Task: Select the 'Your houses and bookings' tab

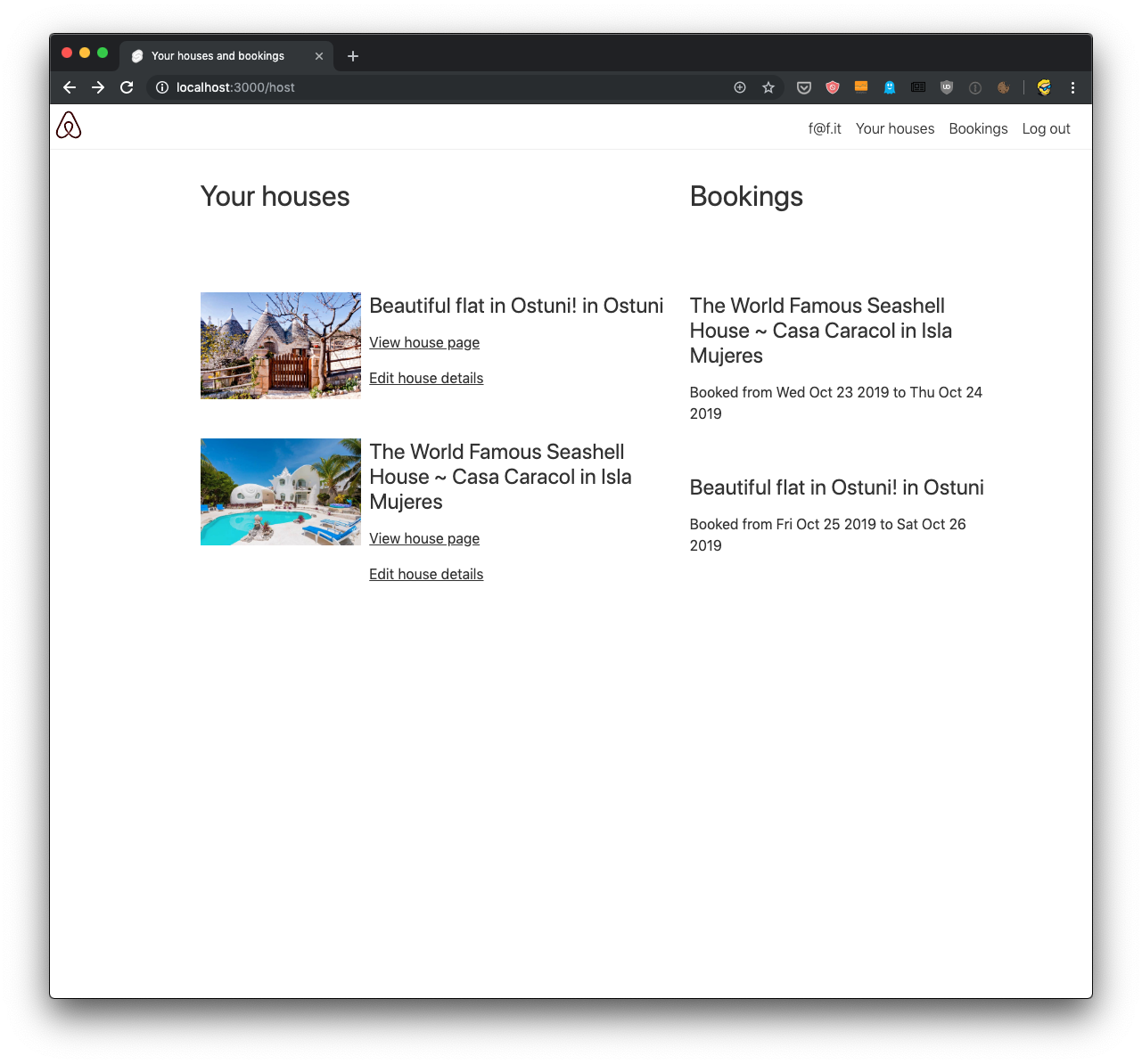Action: click(x=218, y=56)
